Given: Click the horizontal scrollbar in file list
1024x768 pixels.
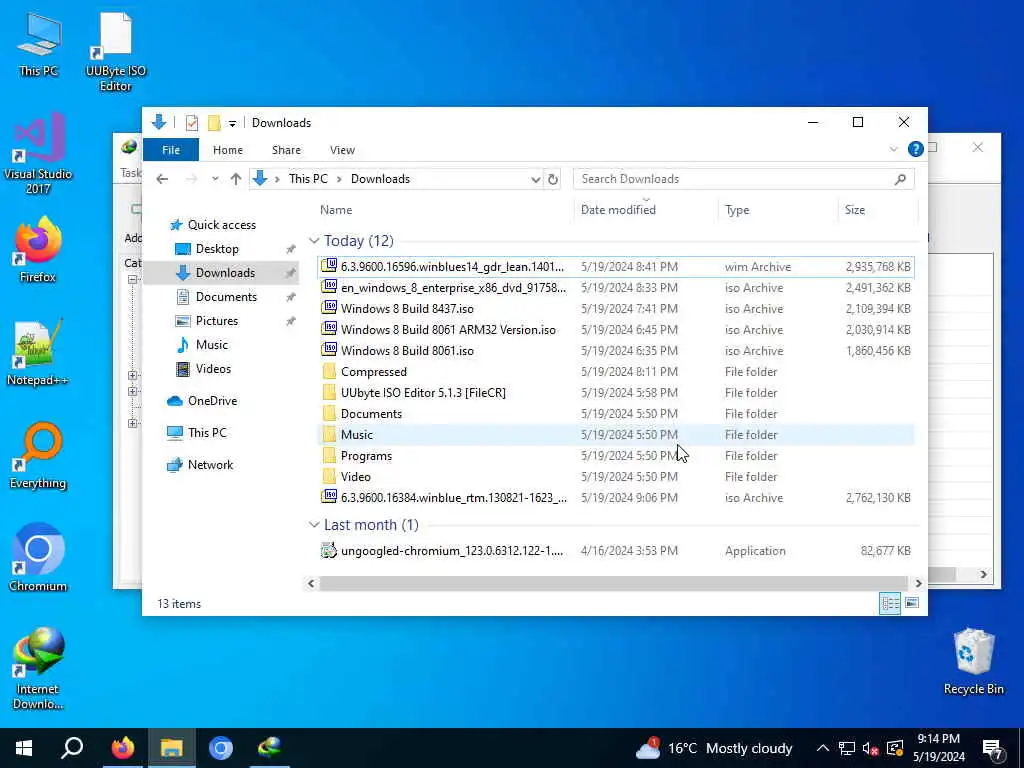Looking at the screenshot, I should (613, 583).
